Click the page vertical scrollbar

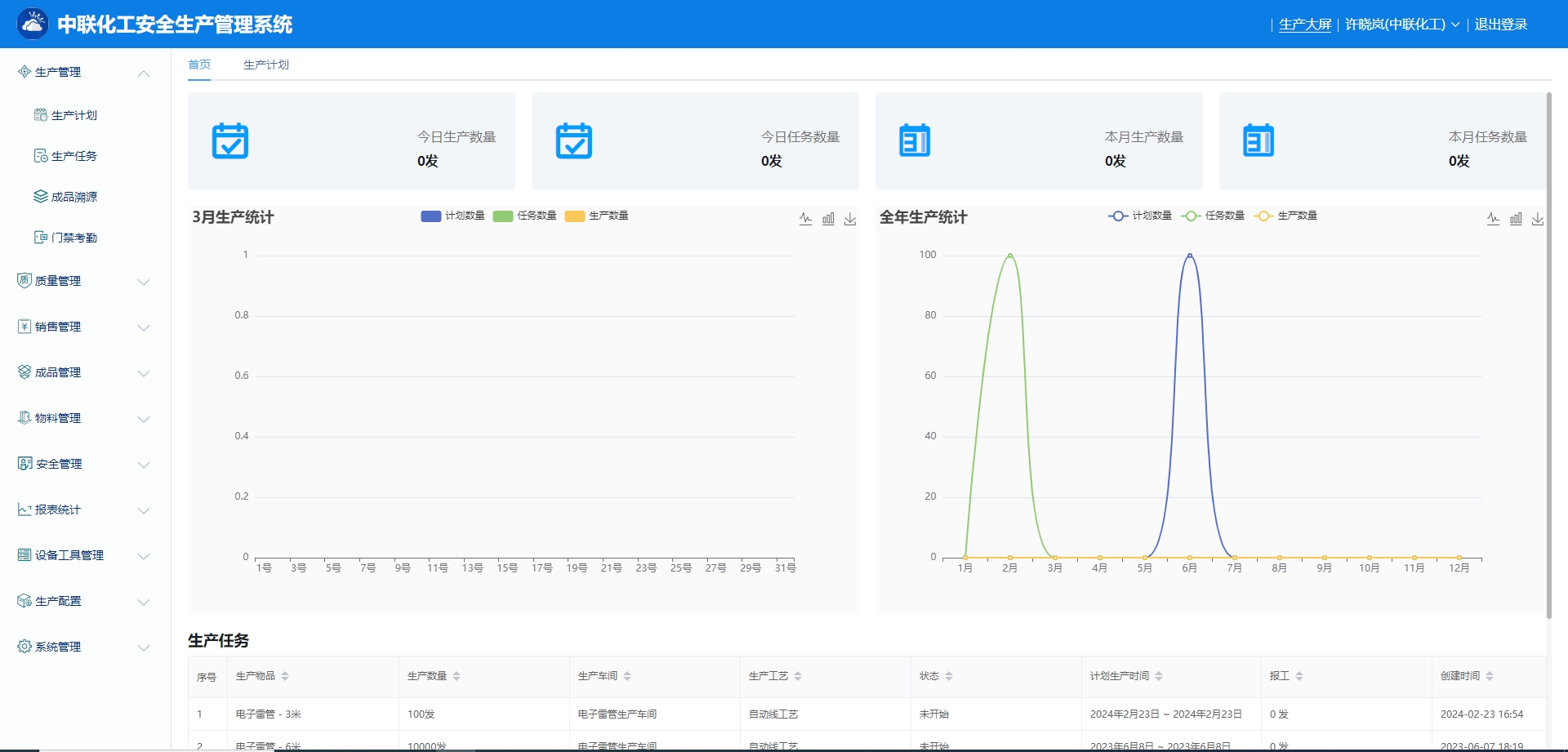pyautogui.click(x=1548, y=355)
